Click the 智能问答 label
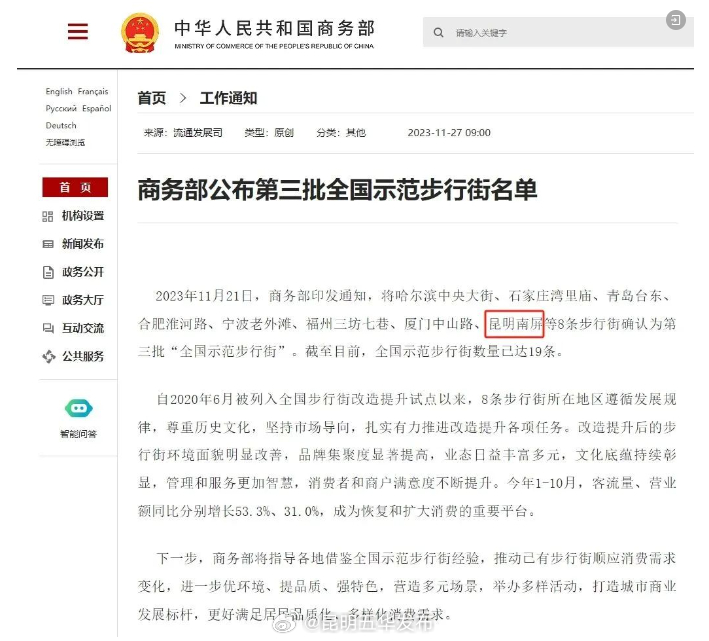 pyautogui.click(x=79, y=434)
